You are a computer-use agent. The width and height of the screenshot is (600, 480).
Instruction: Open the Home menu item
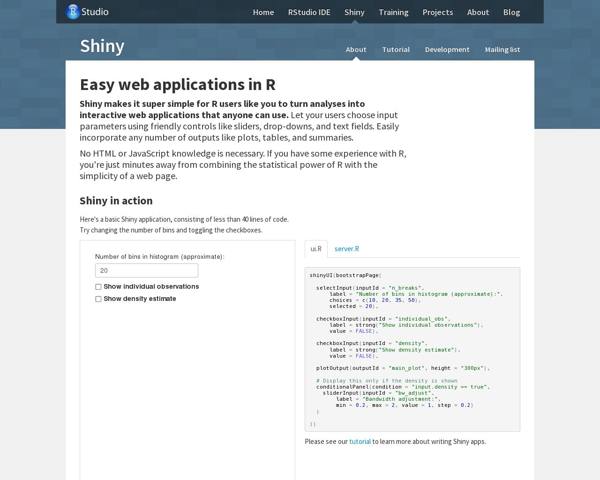coord(263,12)
